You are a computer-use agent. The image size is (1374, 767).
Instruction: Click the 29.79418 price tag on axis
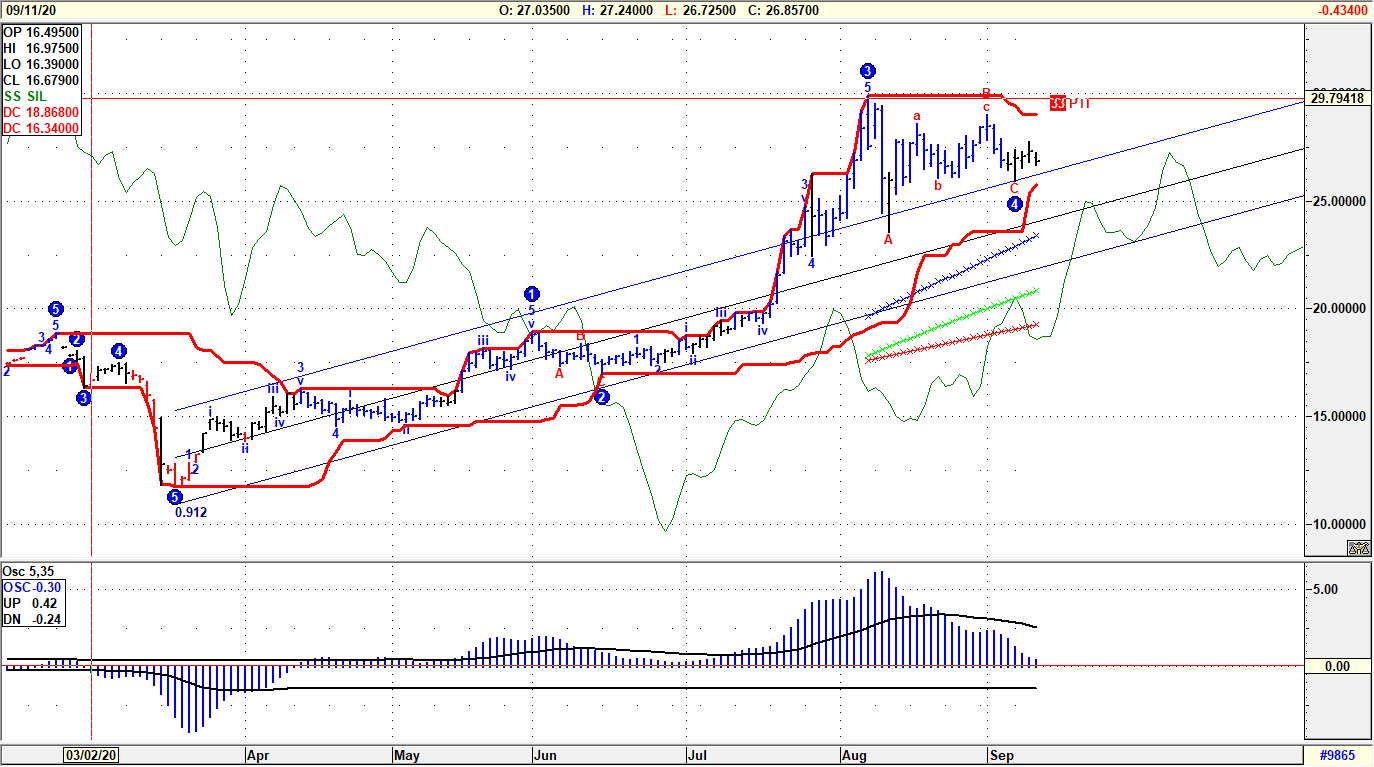[1337, 98]
